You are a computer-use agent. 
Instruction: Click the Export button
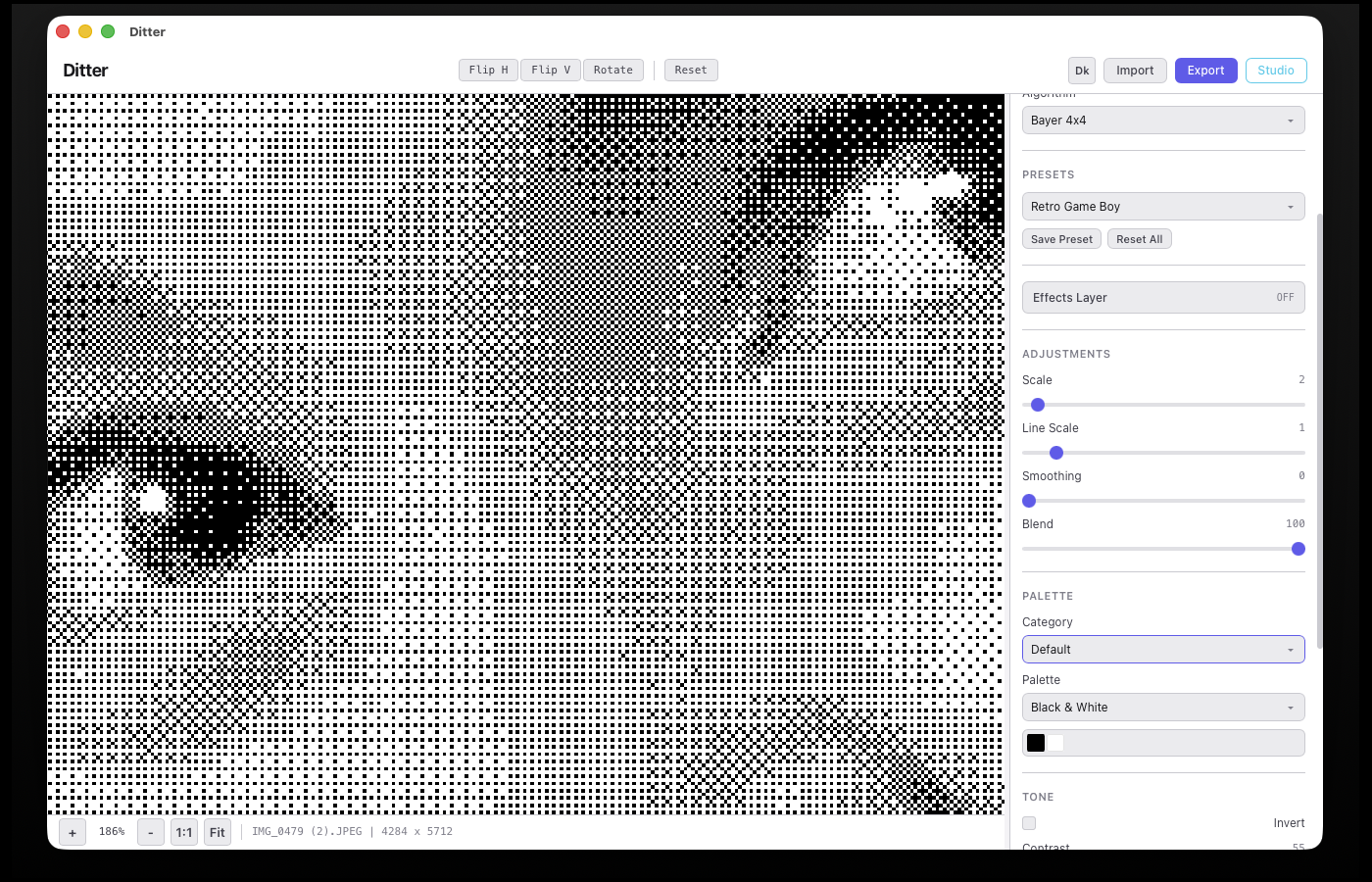1205,71
